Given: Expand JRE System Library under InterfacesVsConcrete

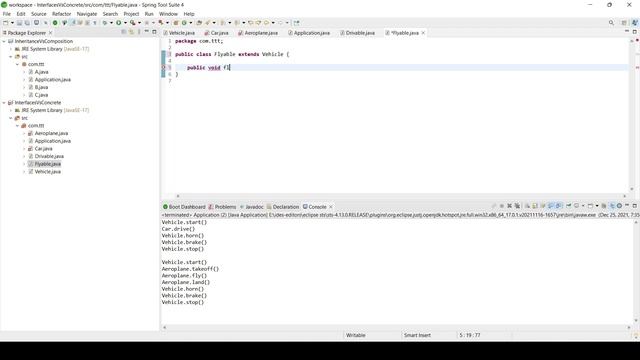Looking at the screenshot, I should [11, 110].
